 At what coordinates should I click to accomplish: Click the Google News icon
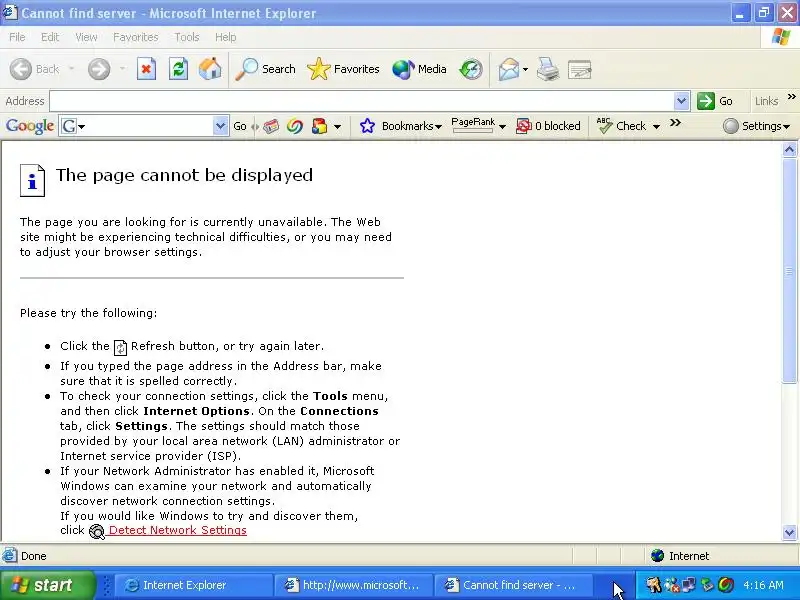[271, 126]
